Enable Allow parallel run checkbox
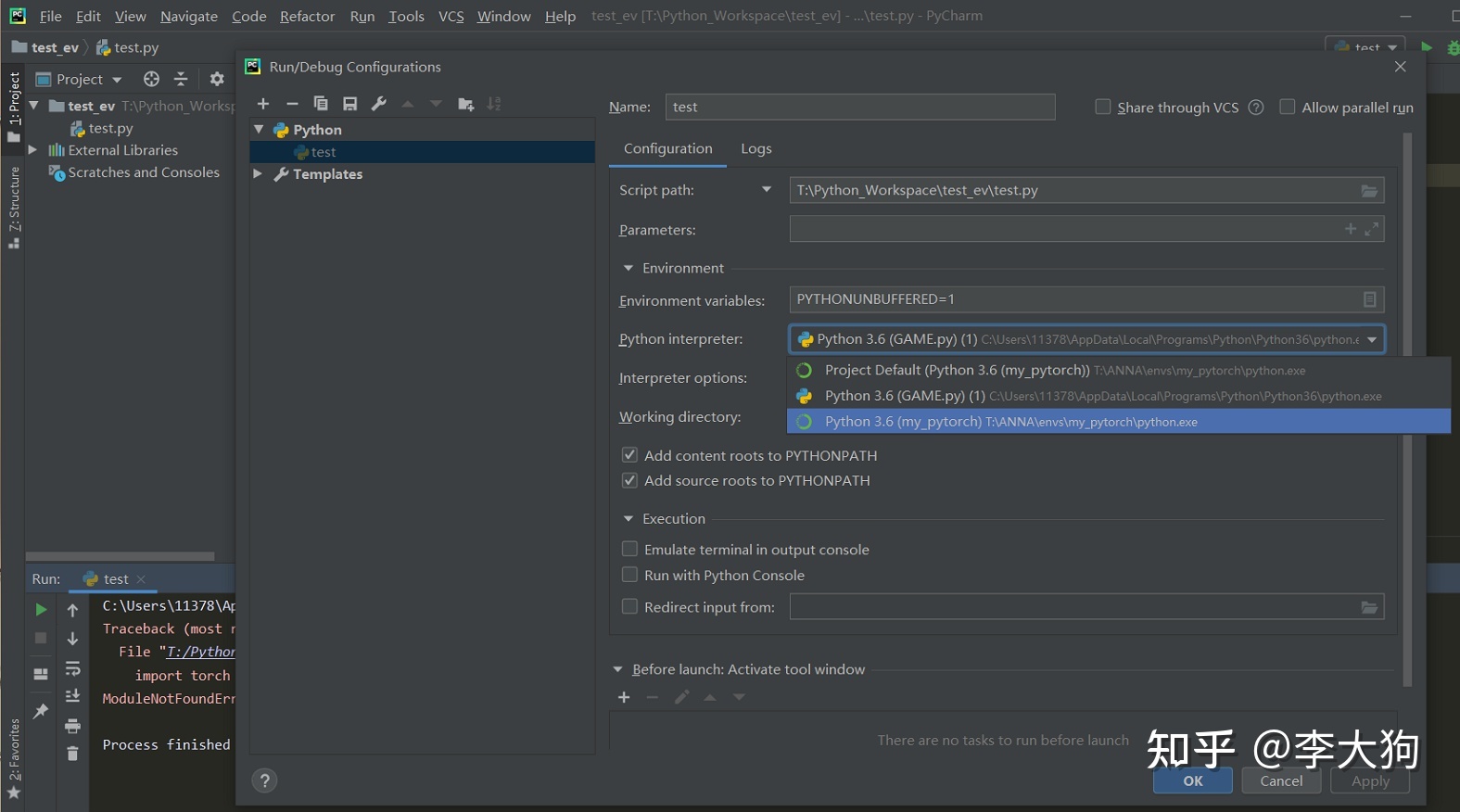This screenshot has height=812, width=1460. (x=1288, y=107)
